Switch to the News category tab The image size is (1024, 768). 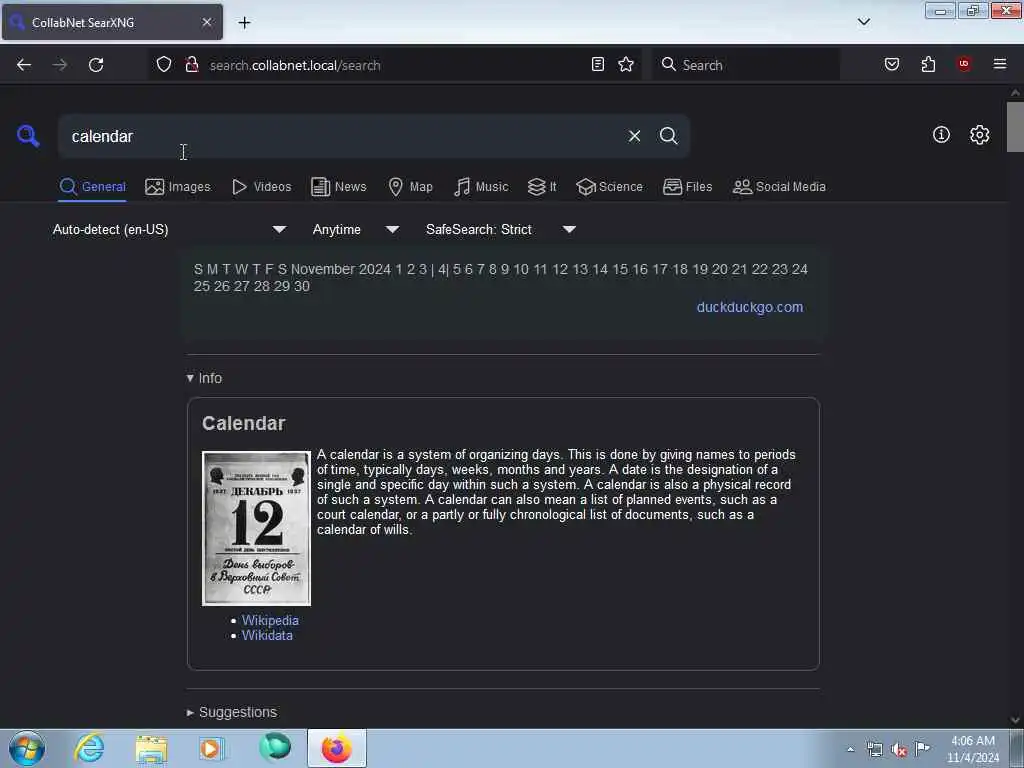[x=339, y=187]
